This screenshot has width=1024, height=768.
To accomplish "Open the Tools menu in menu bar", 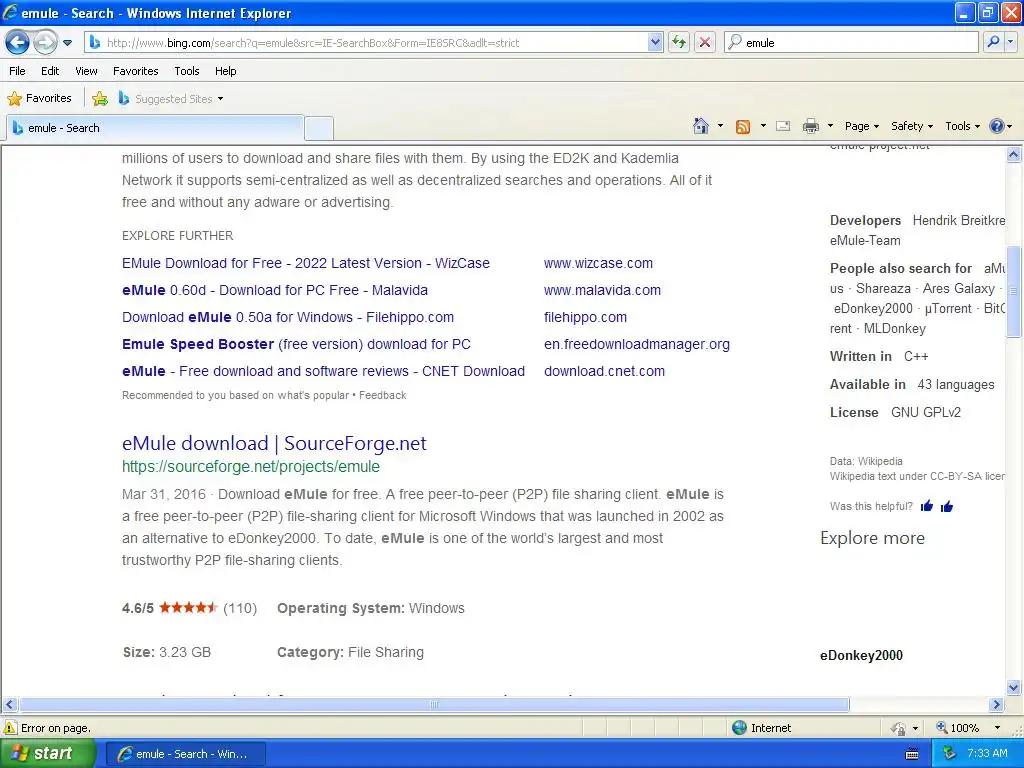I will 187,71.
